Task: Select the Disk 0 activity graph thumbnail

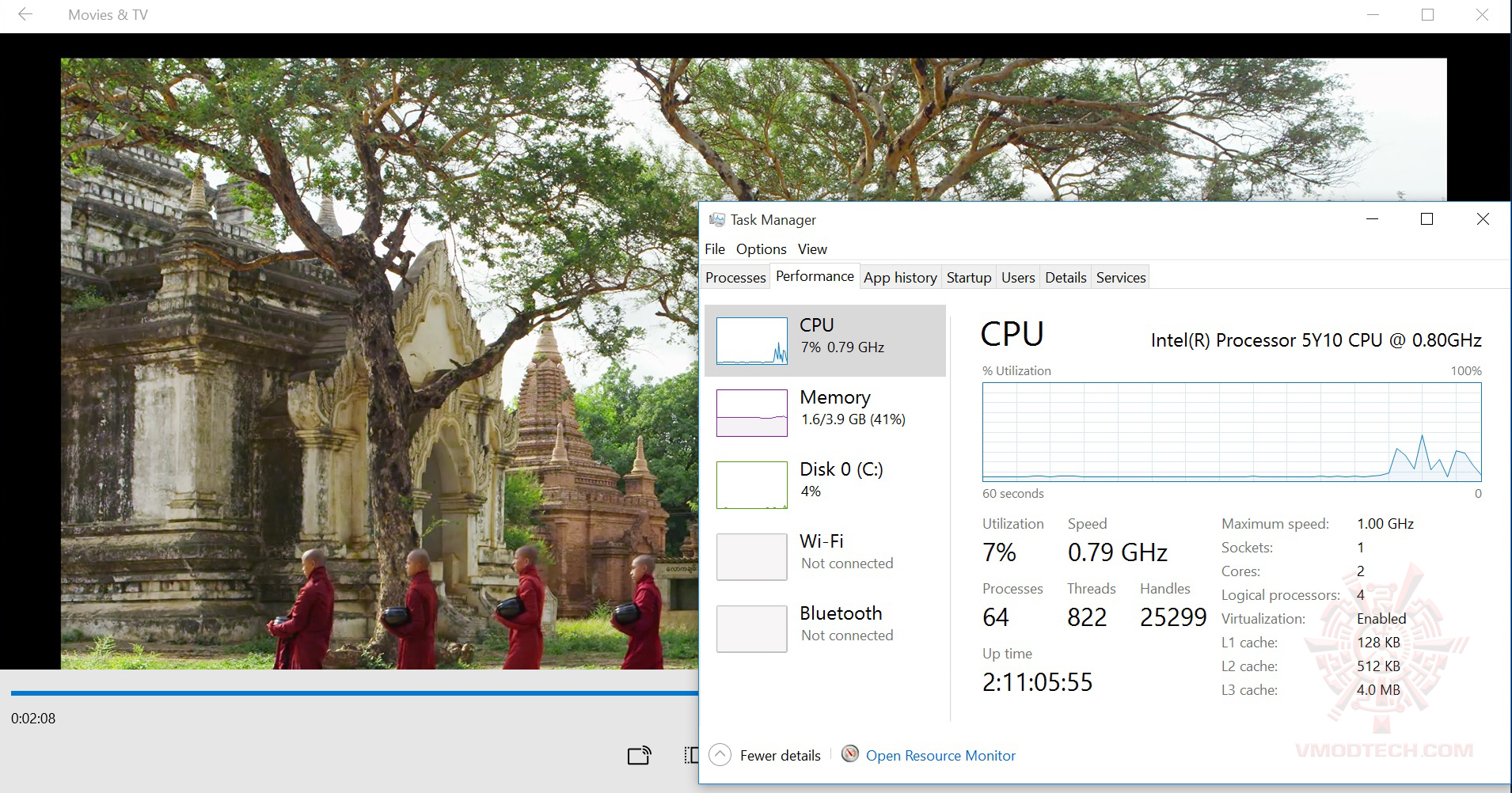Action: click(x=752, y=485)
